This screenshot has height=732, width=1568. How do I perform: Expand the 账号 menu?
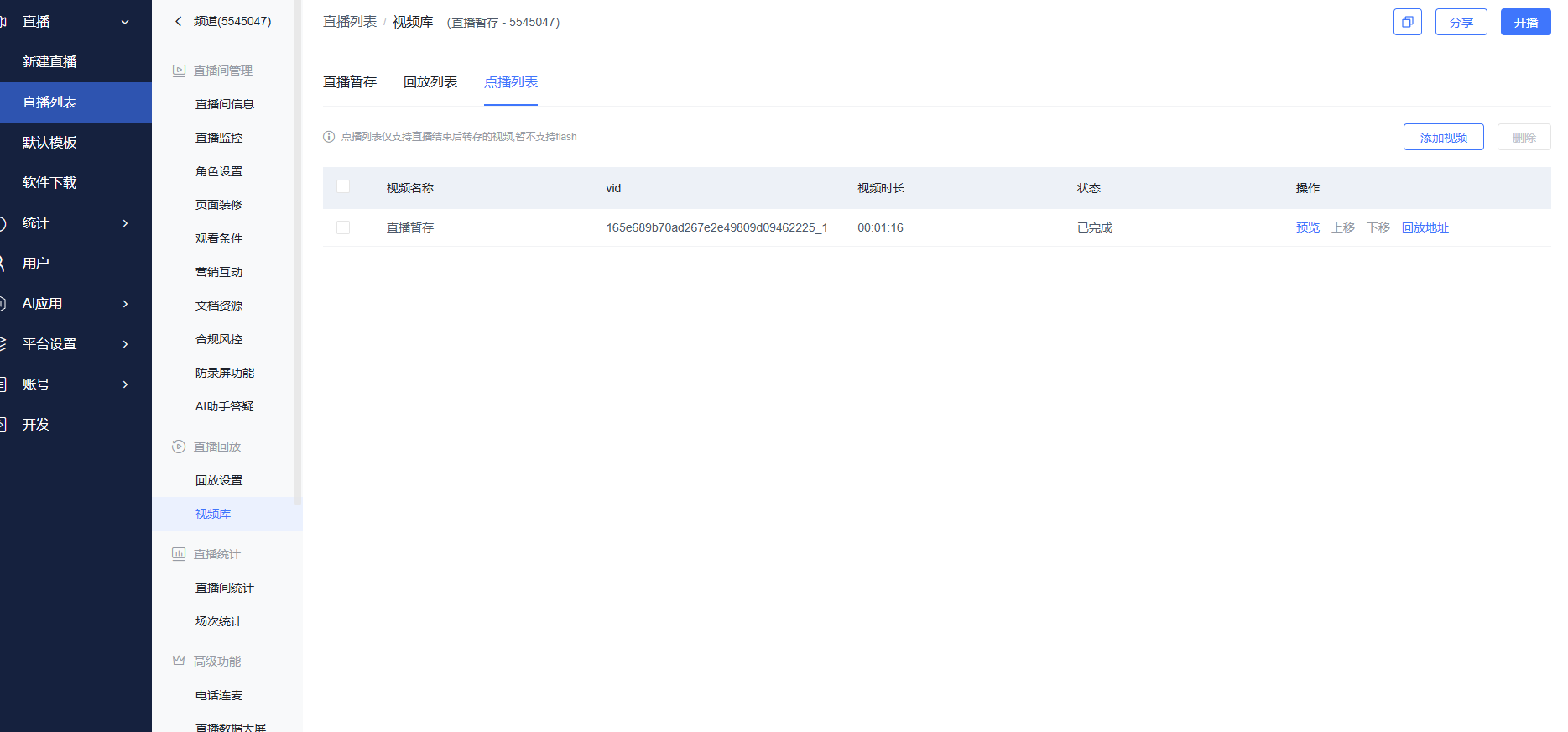[x=125, y=384]
